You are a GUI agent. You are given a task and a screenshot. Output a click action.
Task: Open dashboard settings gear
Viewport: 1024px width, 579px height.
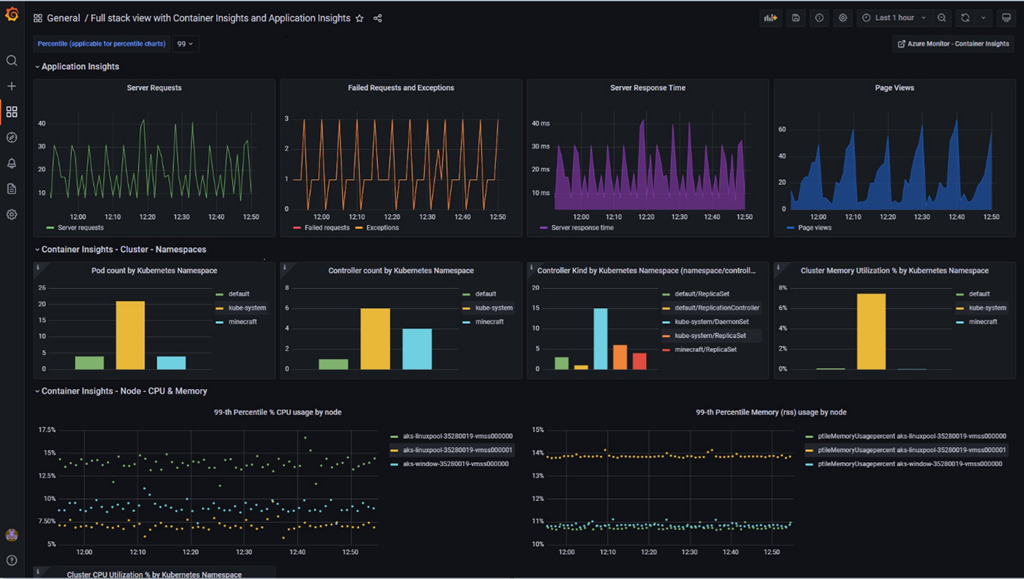coord(840,18)
